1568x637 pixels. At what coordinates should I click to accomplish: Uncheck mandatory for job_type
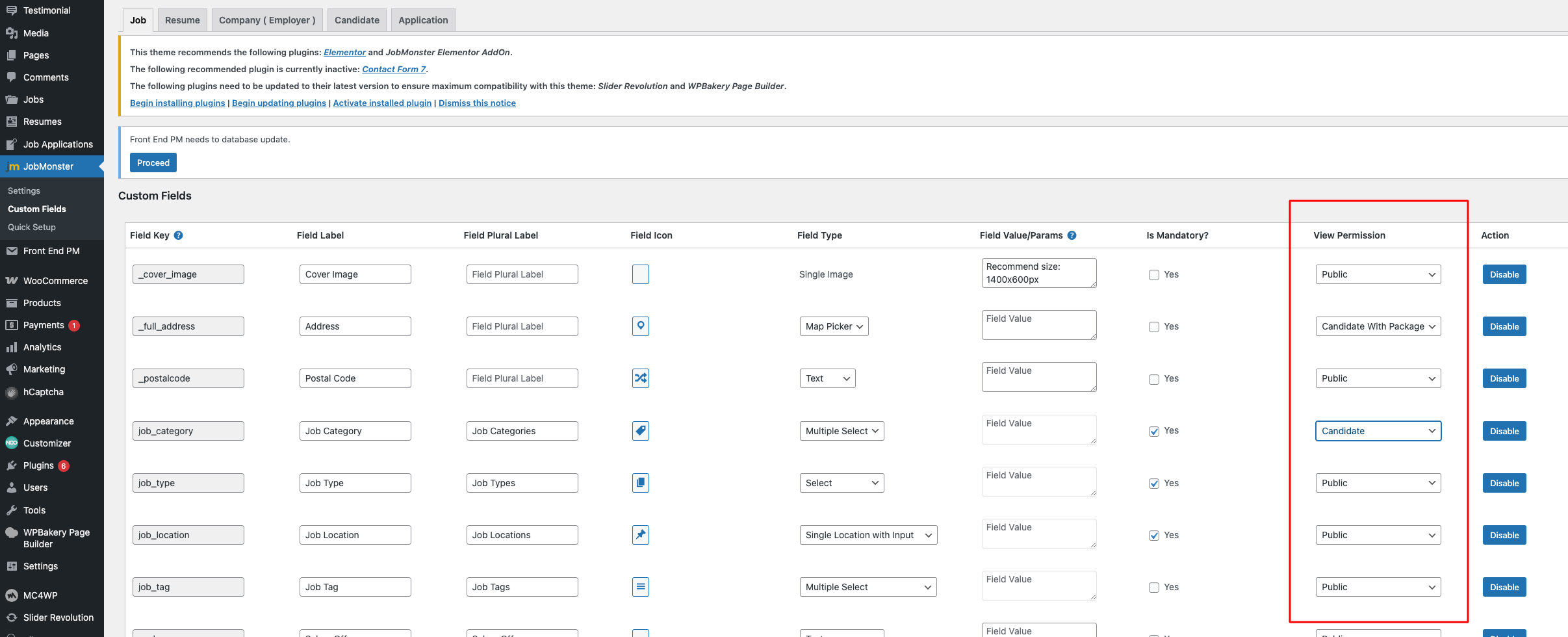pyautogui.click(x=1153, y=484)
